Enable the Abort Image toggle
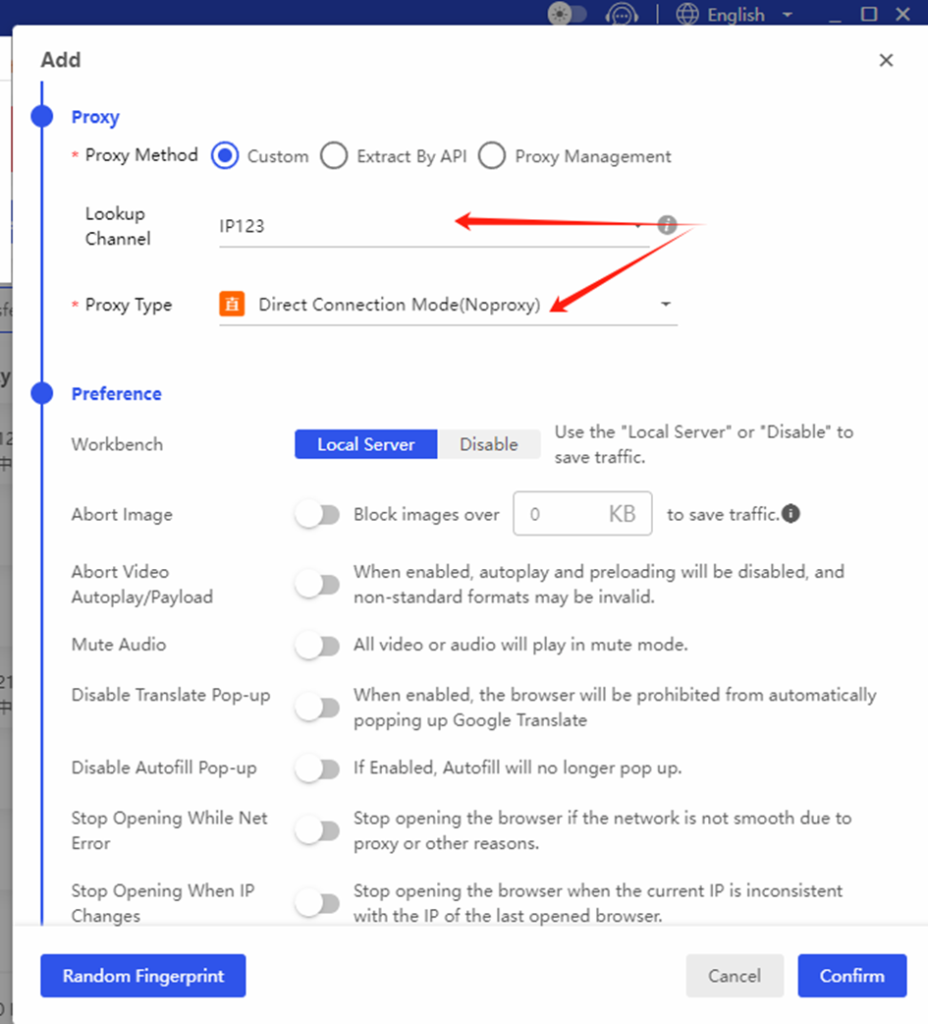 click(317, 515)
